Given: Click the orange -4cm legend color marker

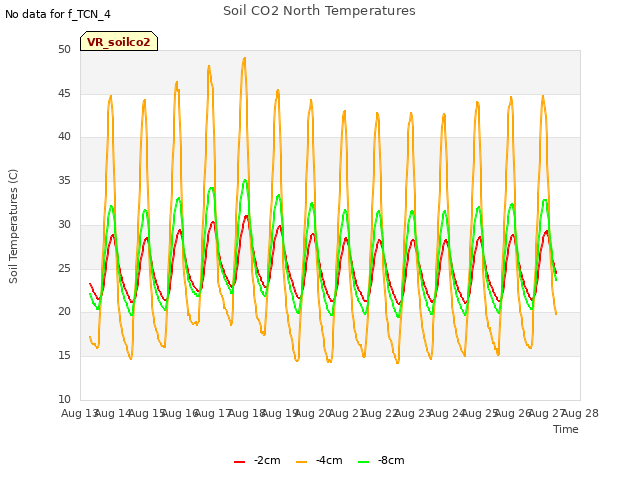Looking at the screenshot, I should point(302,462).
